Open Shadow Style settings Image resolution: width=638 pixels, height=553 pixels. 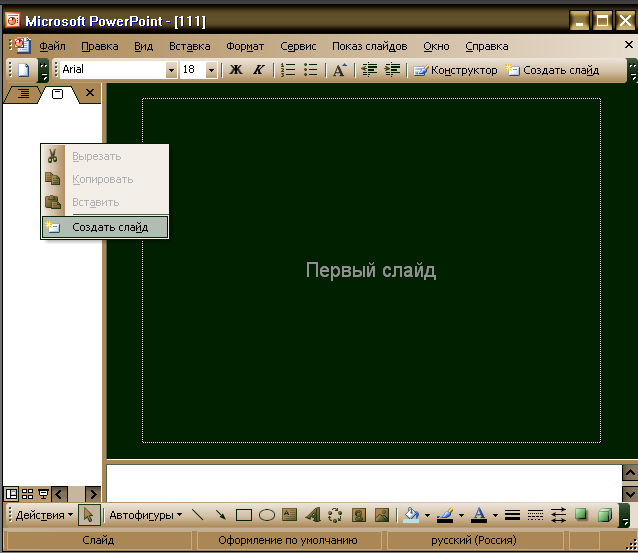581,514
